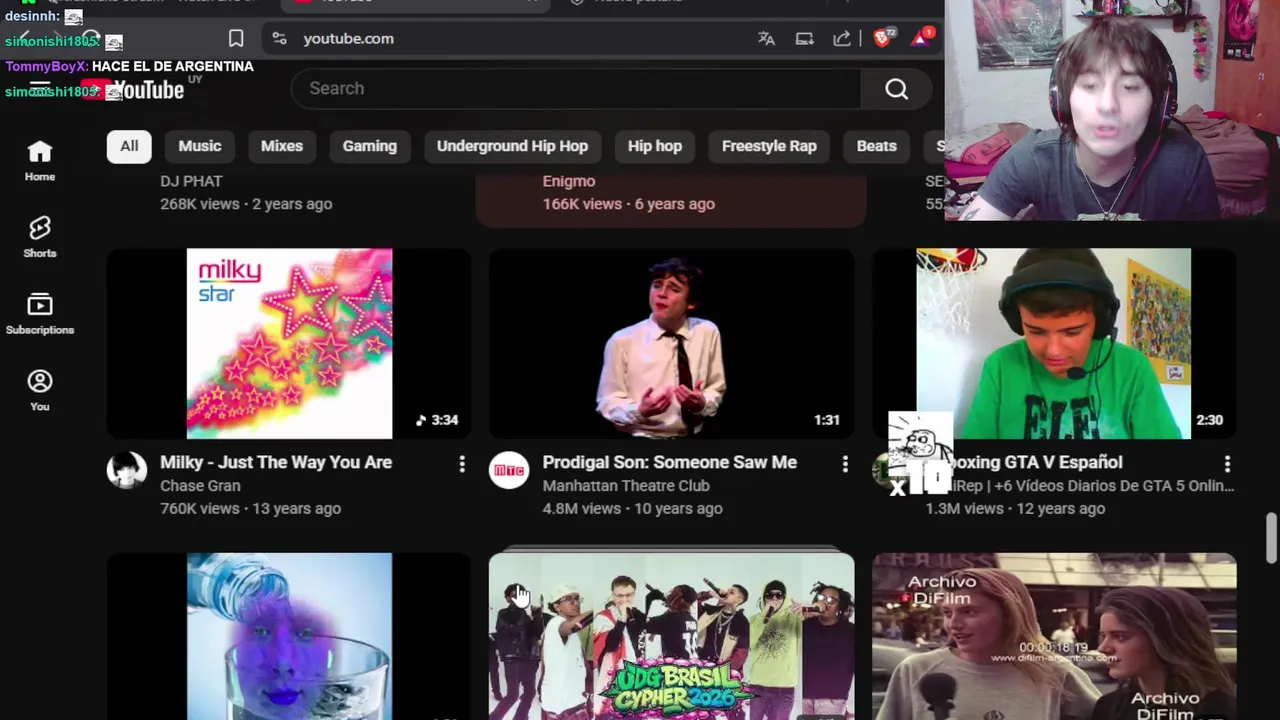
Task: Open Manhattan Theatre Club channel avatar
Action: point(509,470)
